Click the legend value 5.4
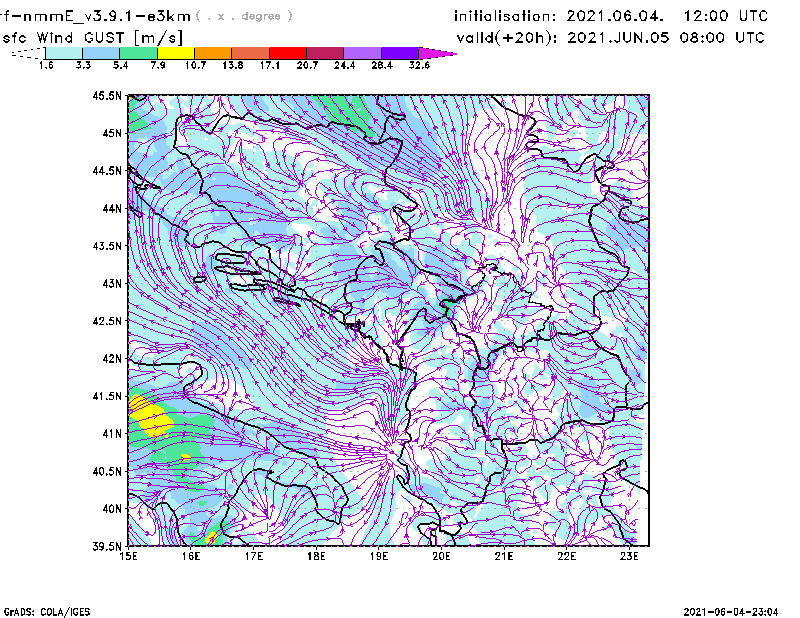This screenshot has width=800, height=618. click(x=120, y=65)
